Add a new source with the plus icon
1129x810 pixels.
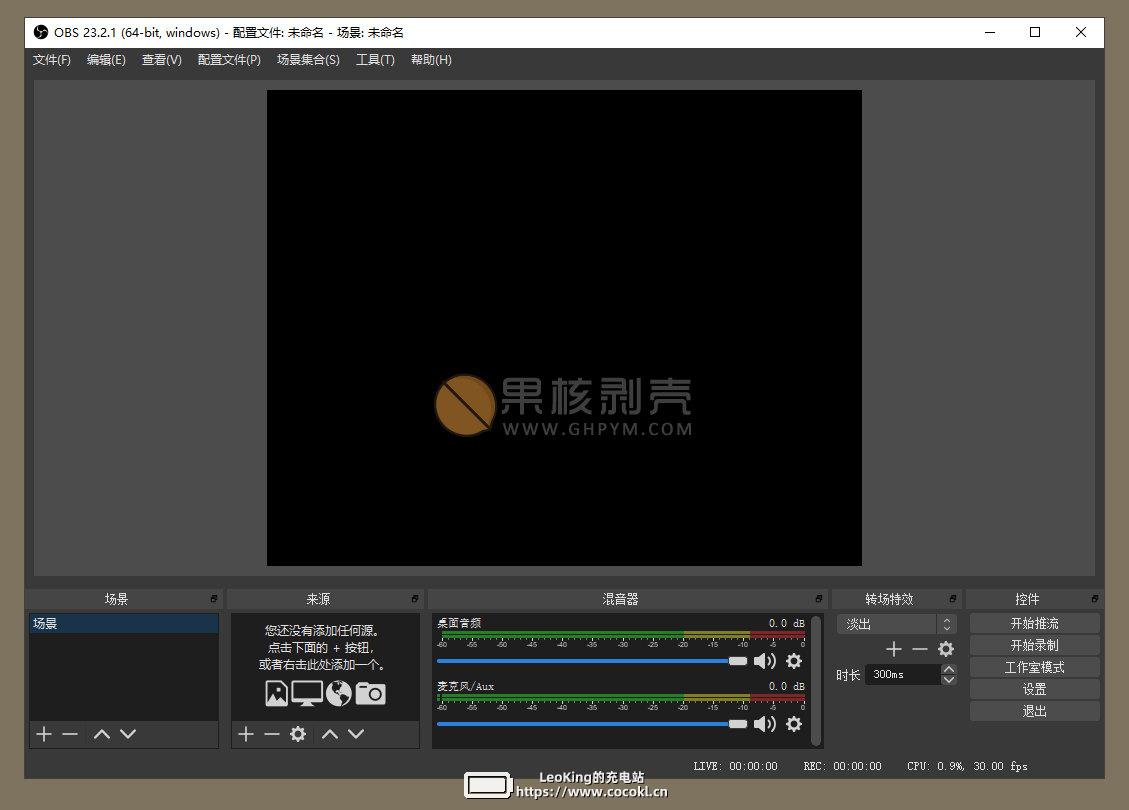(246, 734)
